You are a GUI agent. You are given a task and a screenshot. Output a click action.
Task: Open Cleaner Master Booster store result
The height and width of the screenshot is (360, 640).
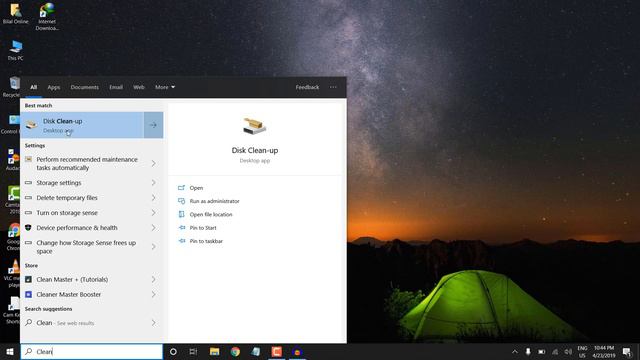point(92,294)
